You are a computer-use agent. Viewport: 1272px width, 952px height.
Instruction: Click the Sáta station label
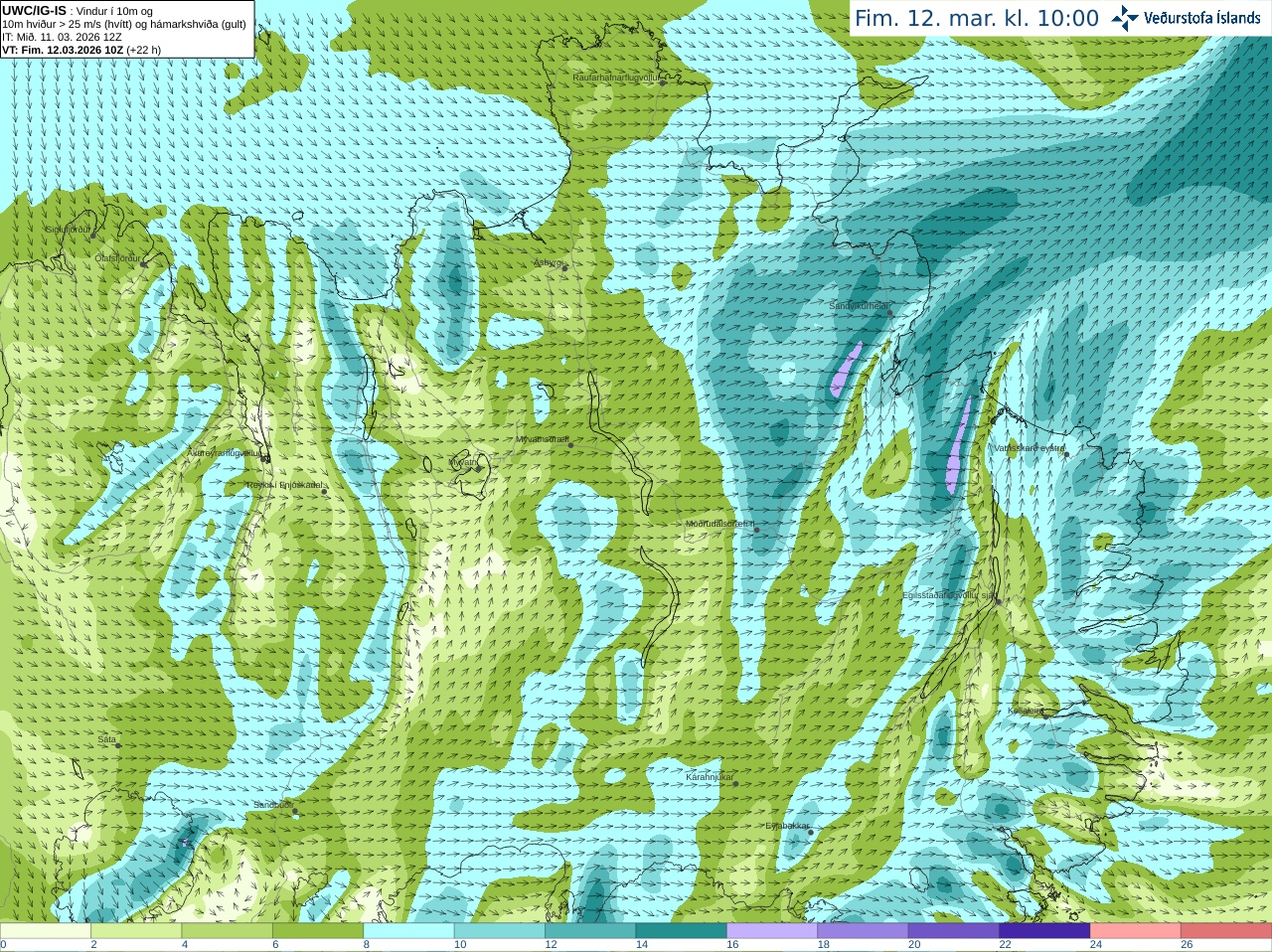click(x=106, y=740)
